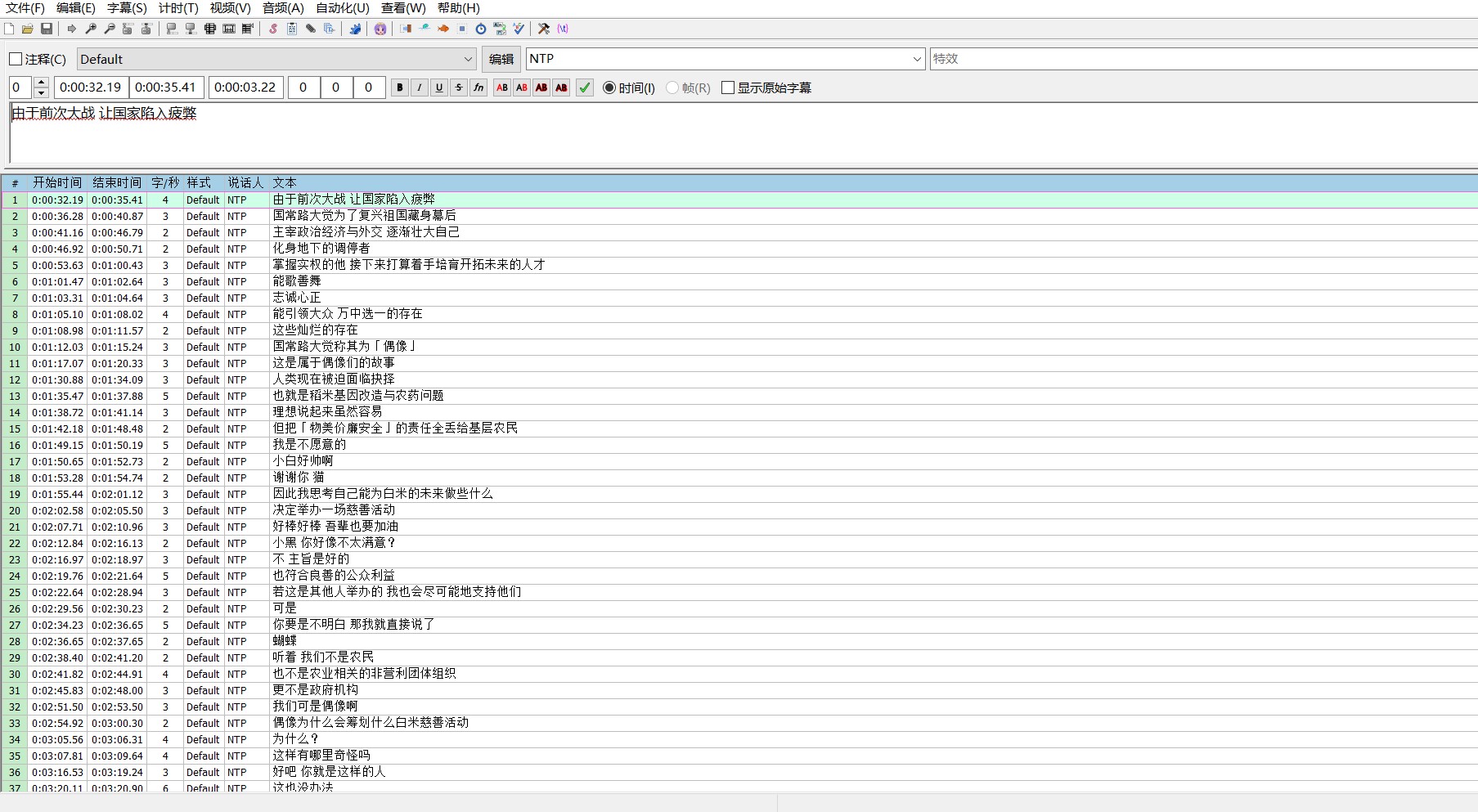Open the Kanji Timer icon
Screen dimensions: 1478x812
coord(500,29)
